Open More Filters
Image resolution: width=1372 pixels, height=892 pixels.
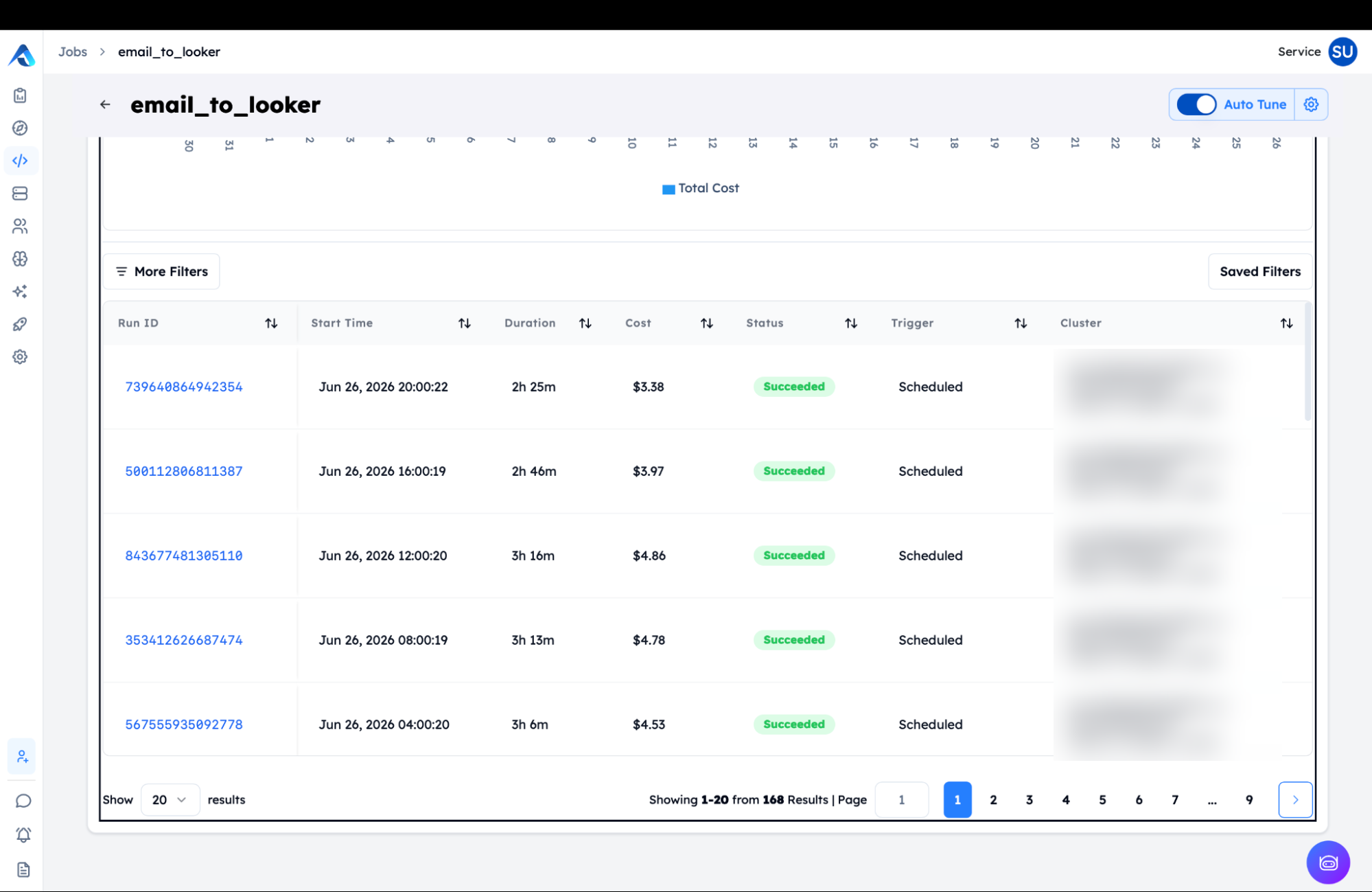[162, 272]
